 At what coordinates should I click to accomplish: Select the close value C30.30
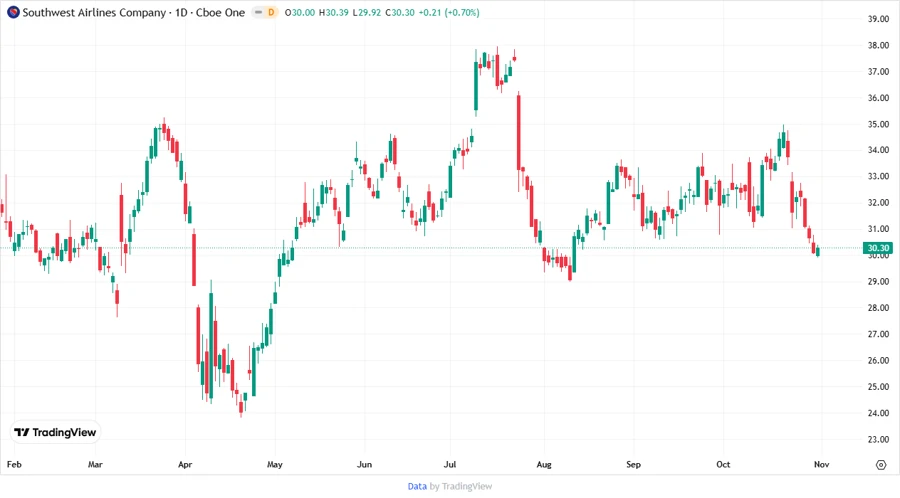pyautogui.click(x=400, y=12)
